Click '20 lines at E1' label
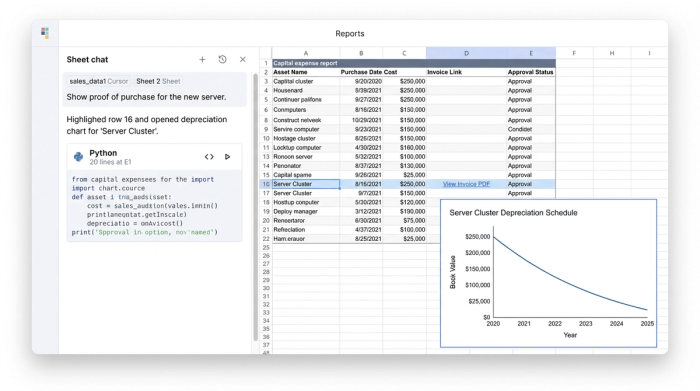The image size is (700, 391). pyautogui.click(x=110, y=162)
